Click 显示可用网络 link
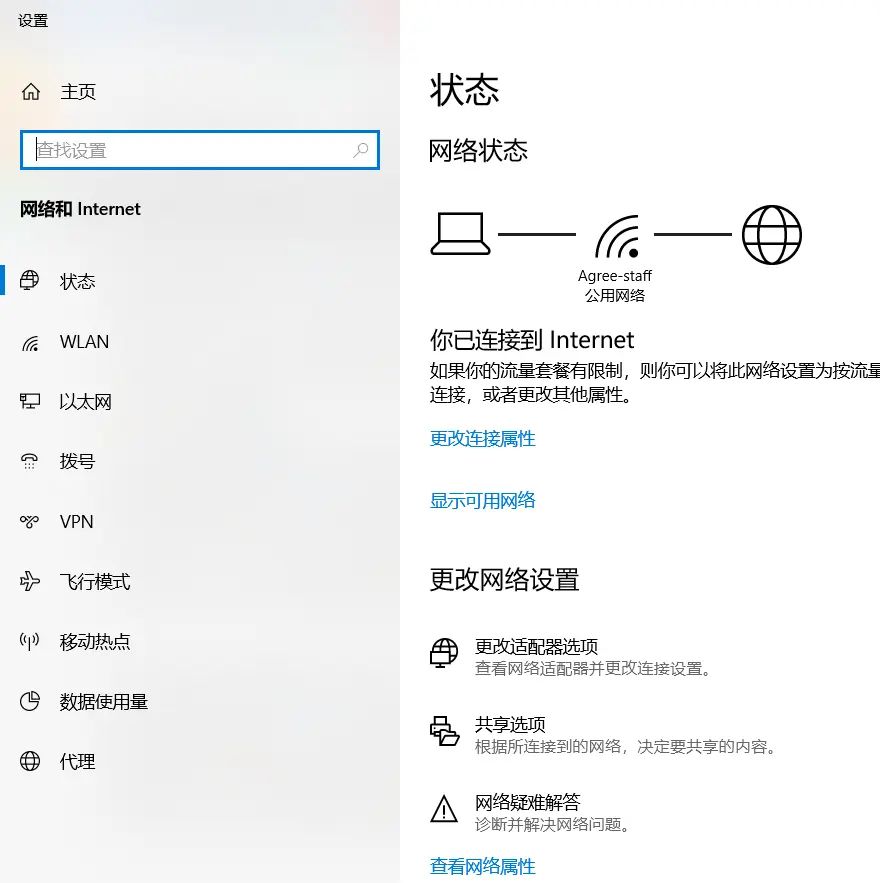This screenshot has width=880, height=883. click(x=482, y=500)
